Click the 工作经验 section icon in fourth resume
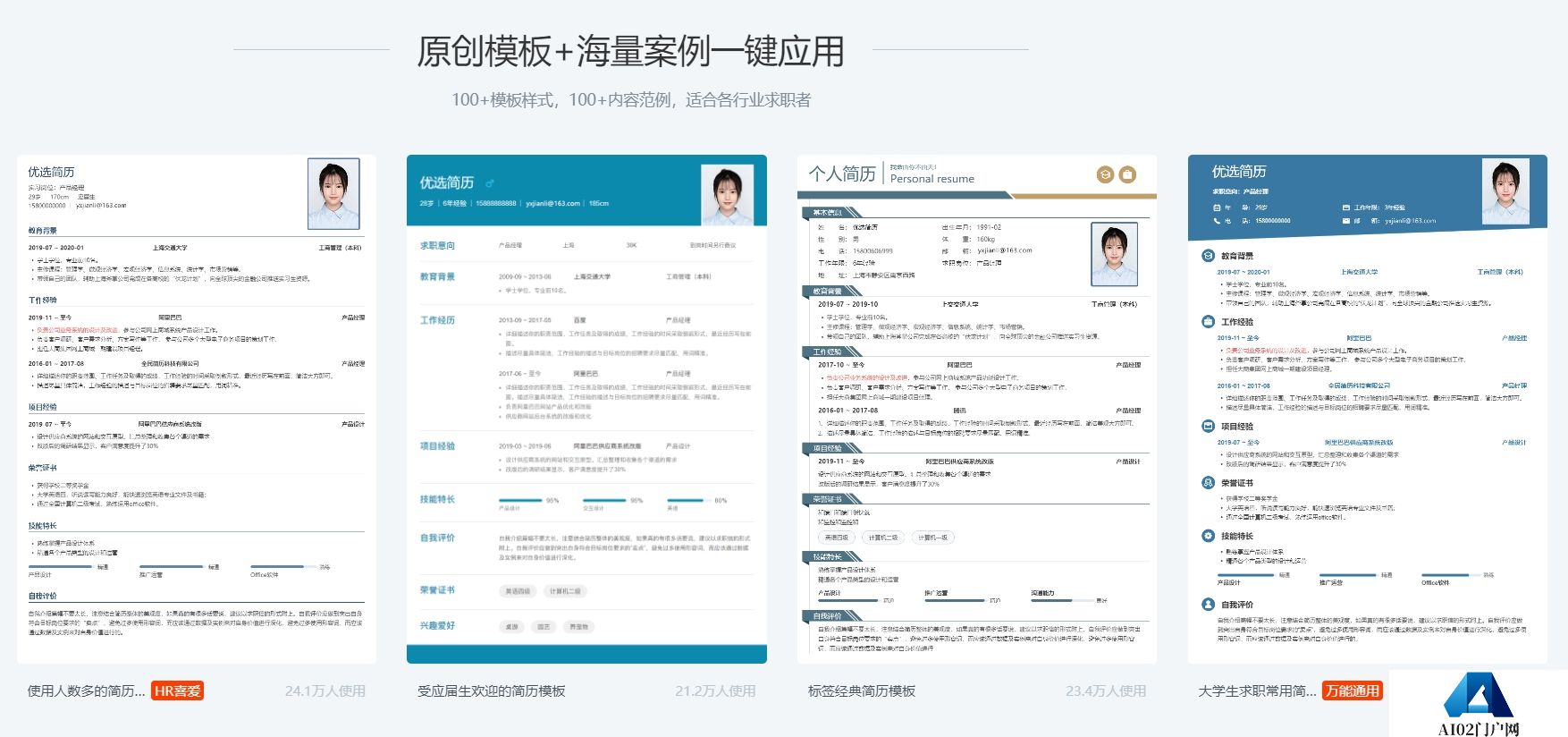The height and width of the screenshot is (737, 1568). pos(1208,321)
